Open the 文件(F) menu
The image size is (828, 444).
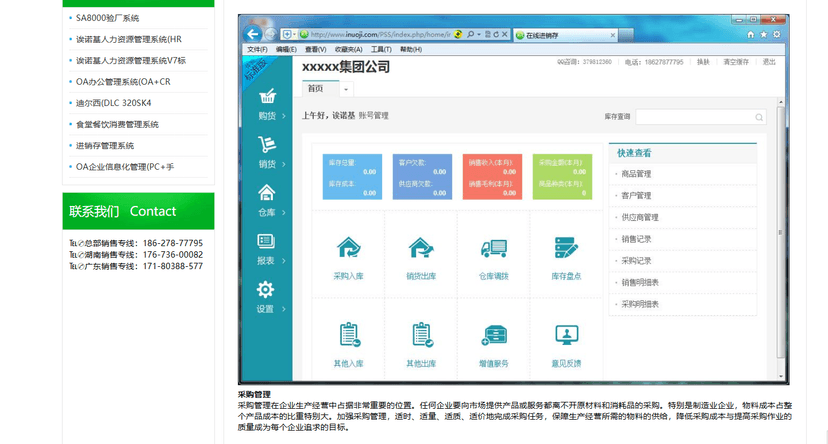pyautogui.click(x=257, y=49)
